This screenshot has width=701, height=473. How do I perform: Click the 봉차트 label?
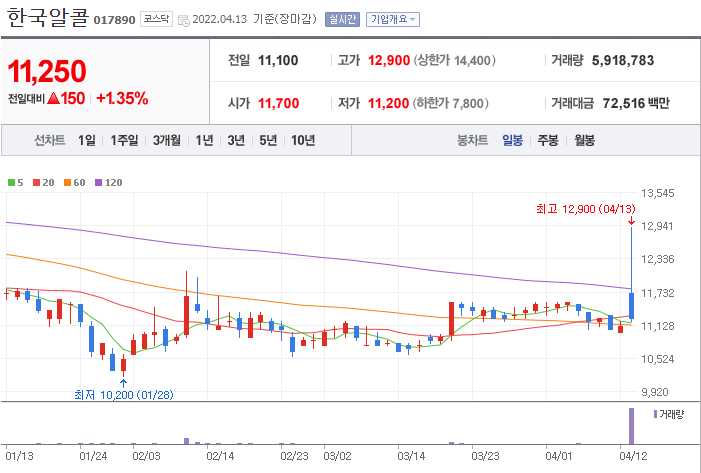pos(472,140)
